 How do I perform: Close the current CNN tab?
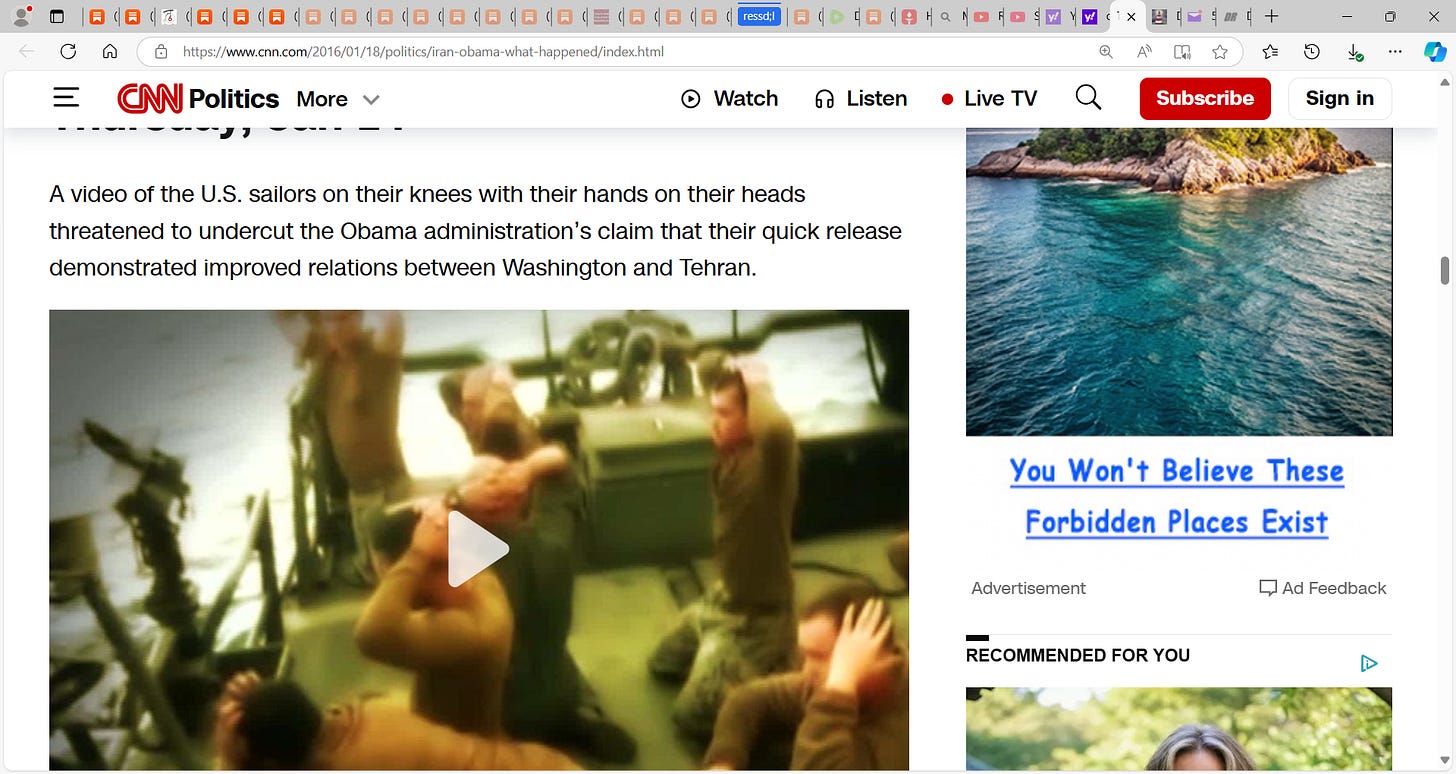point(1131,16)
